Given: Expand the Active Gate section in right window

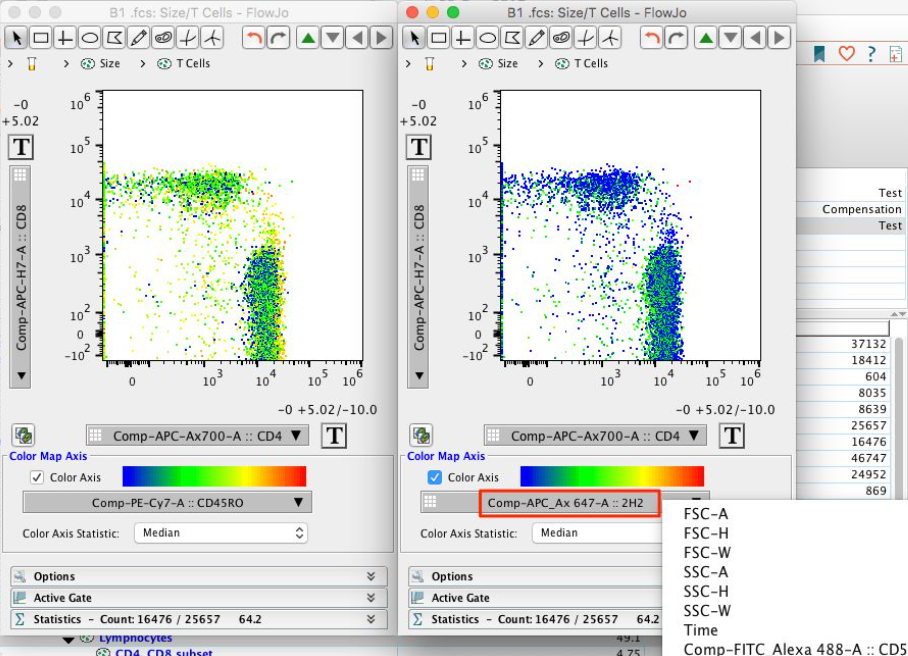Looking at the screenshot, I should (535, 598).
